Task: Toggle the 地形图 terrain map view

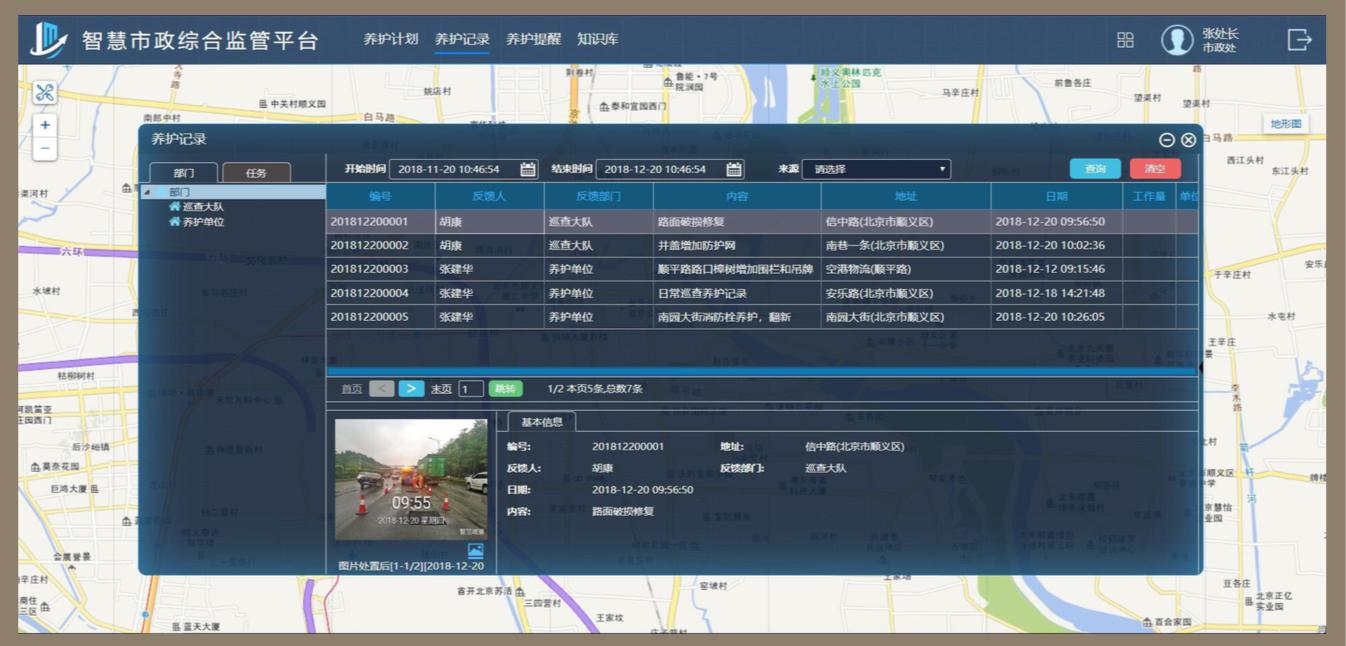Action: tap(1286, 124)
